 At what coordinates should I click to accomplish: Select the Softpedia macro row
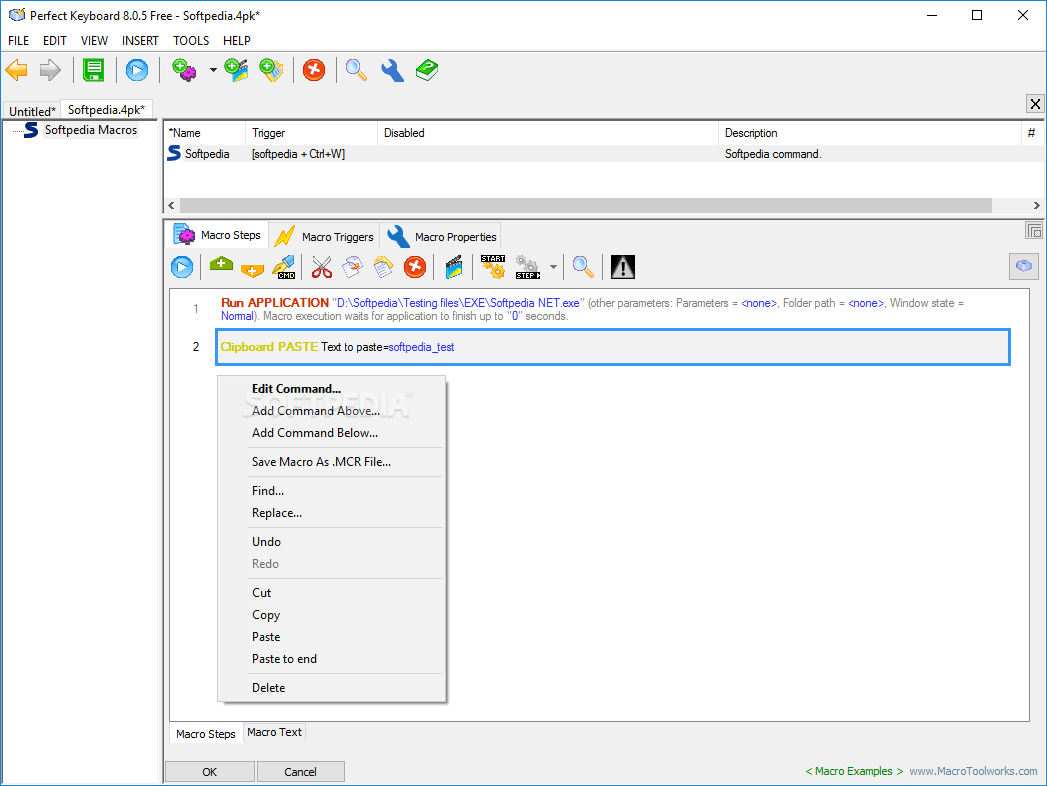(x=604, y=154)
